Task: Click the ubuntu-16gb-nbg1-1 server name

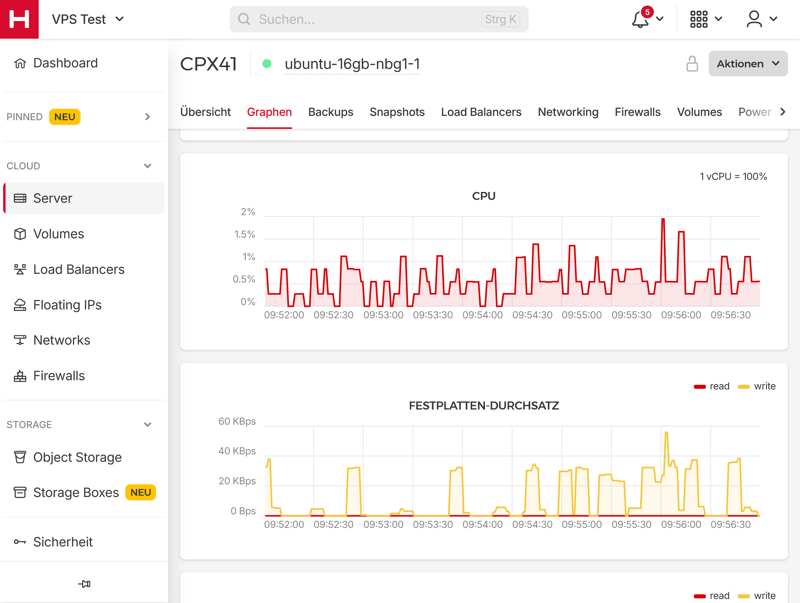Action: pos(352,64)
